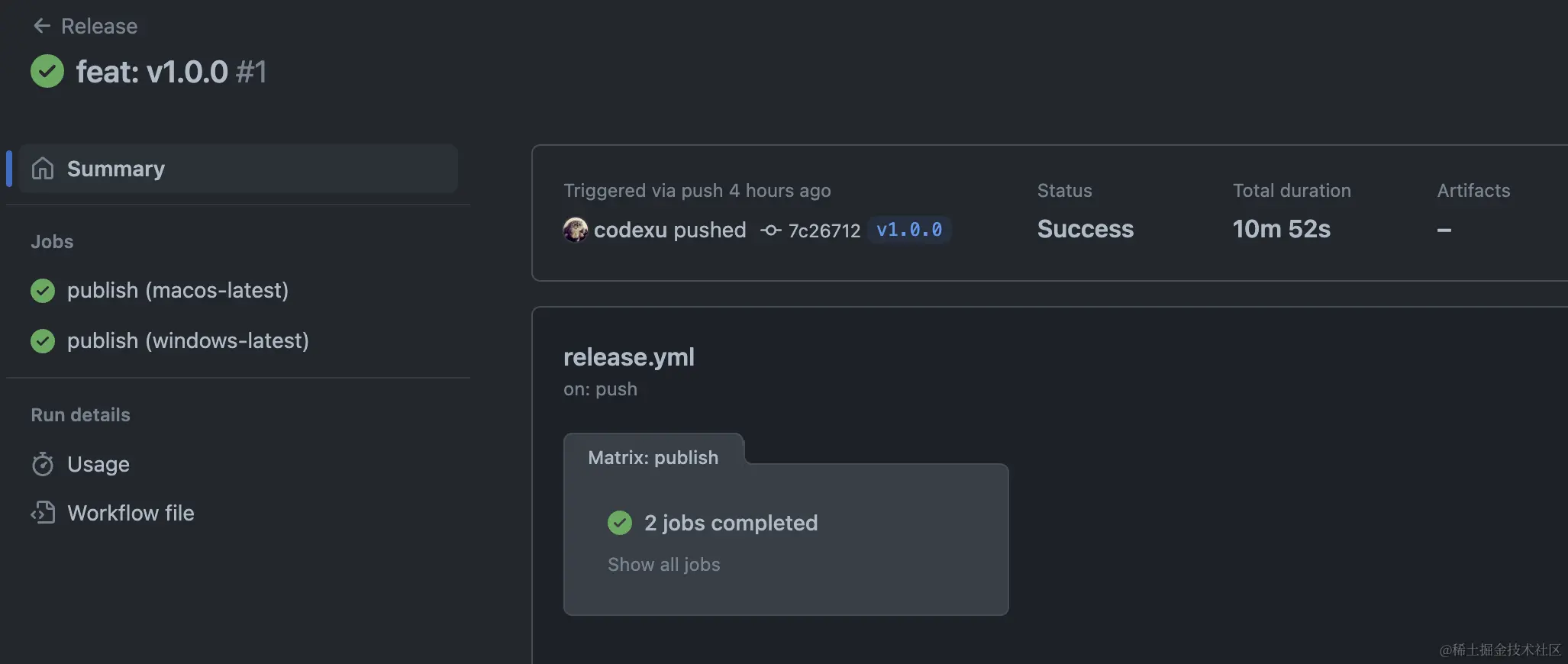Go back to Release workflow
1568x664 pixels.
coord(99,26)
